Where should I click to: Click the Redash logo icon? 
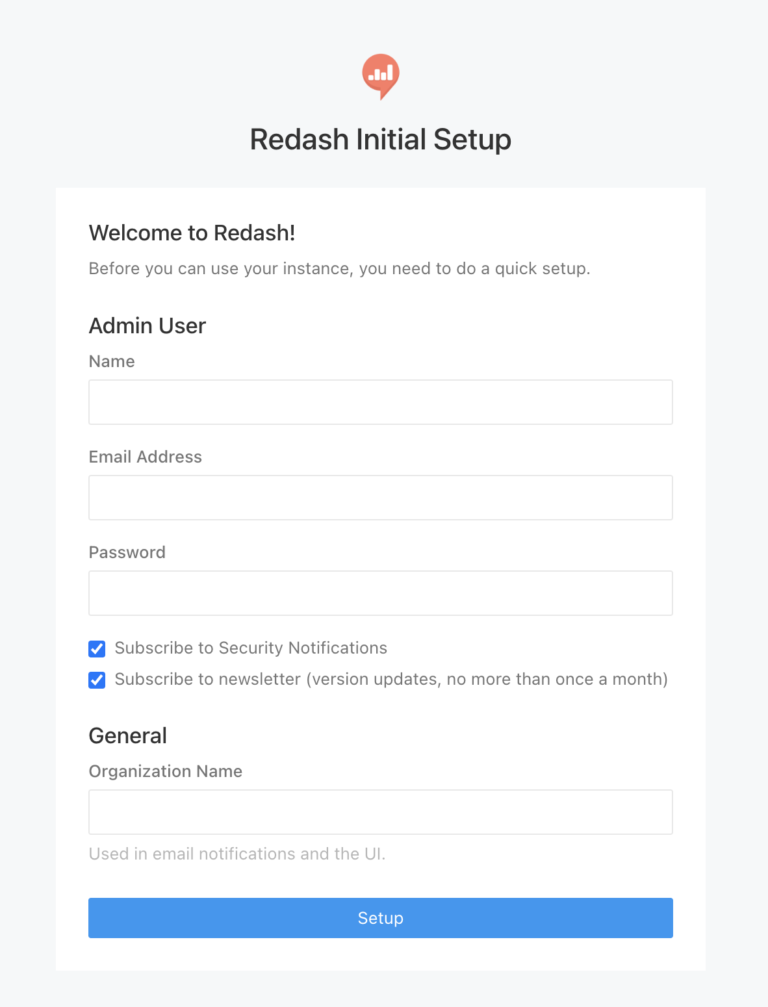(380, 75)
